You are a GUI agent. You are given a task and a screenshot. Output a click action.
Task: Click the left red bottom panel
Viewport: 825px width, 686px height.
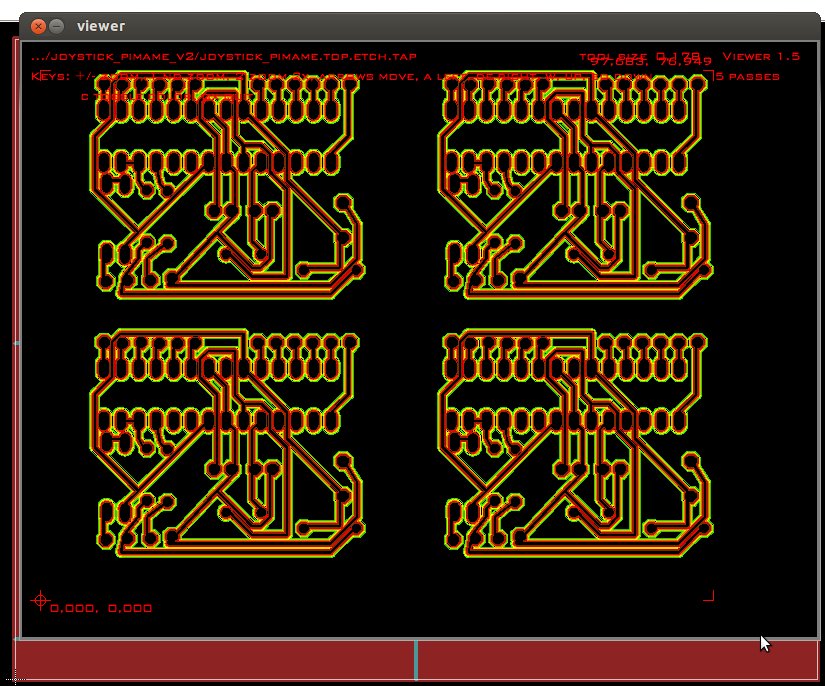tap(214, 660)
